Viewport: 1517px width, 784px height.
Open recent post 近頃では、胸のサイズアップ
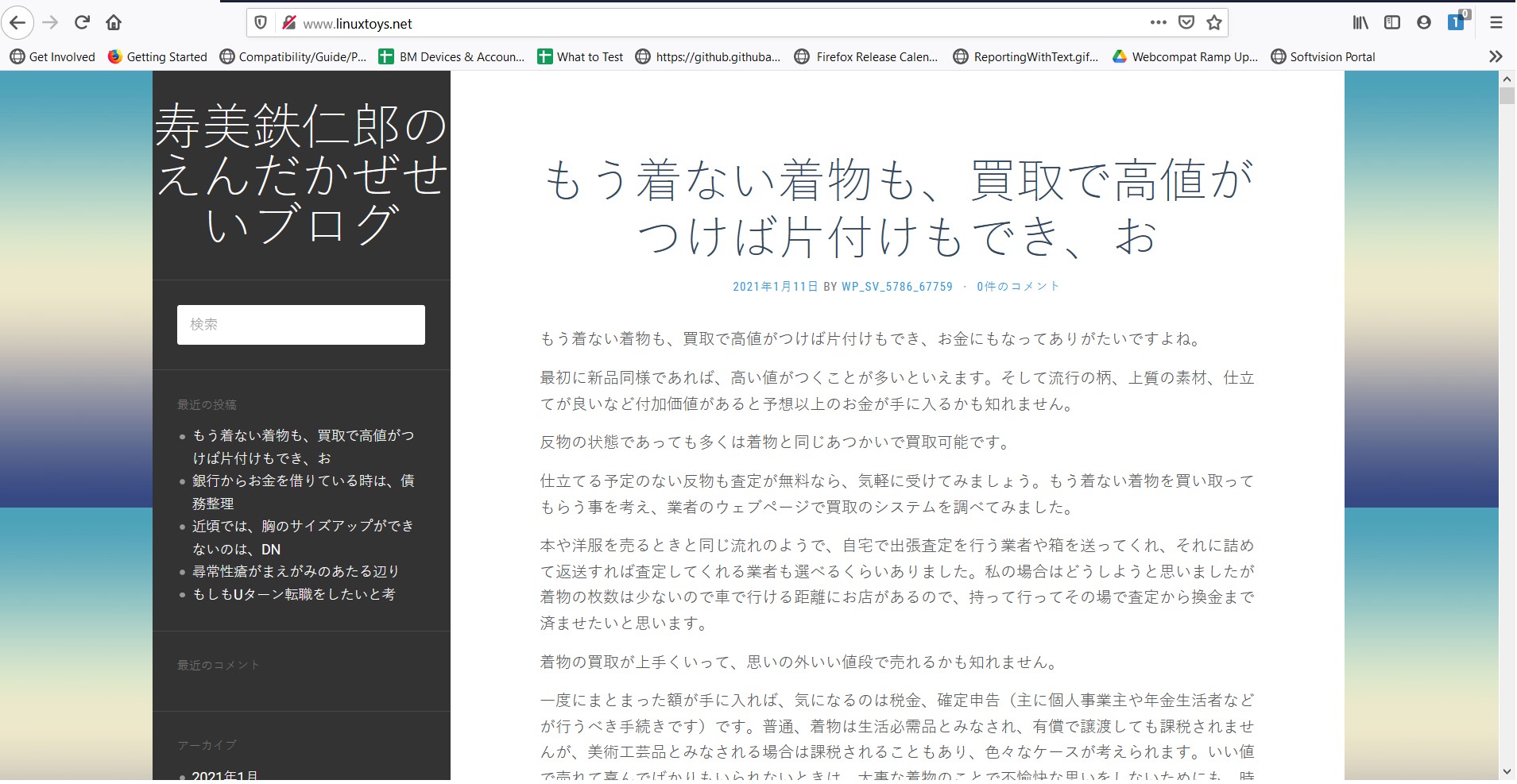(303, 537)
